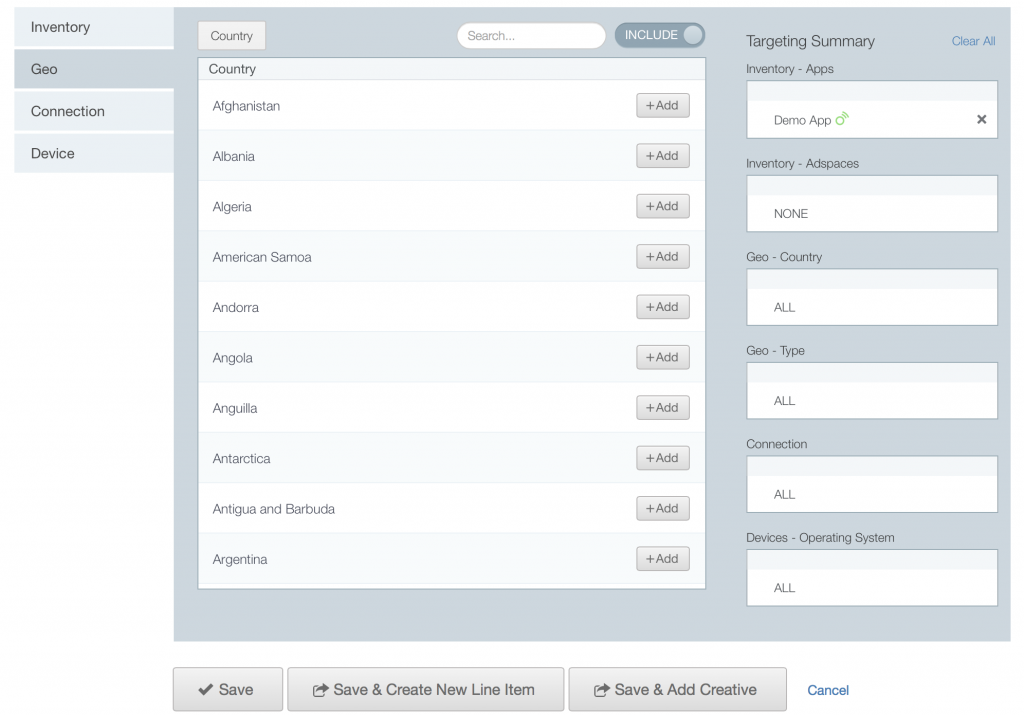Select the Andorra country name

(236, 308)
